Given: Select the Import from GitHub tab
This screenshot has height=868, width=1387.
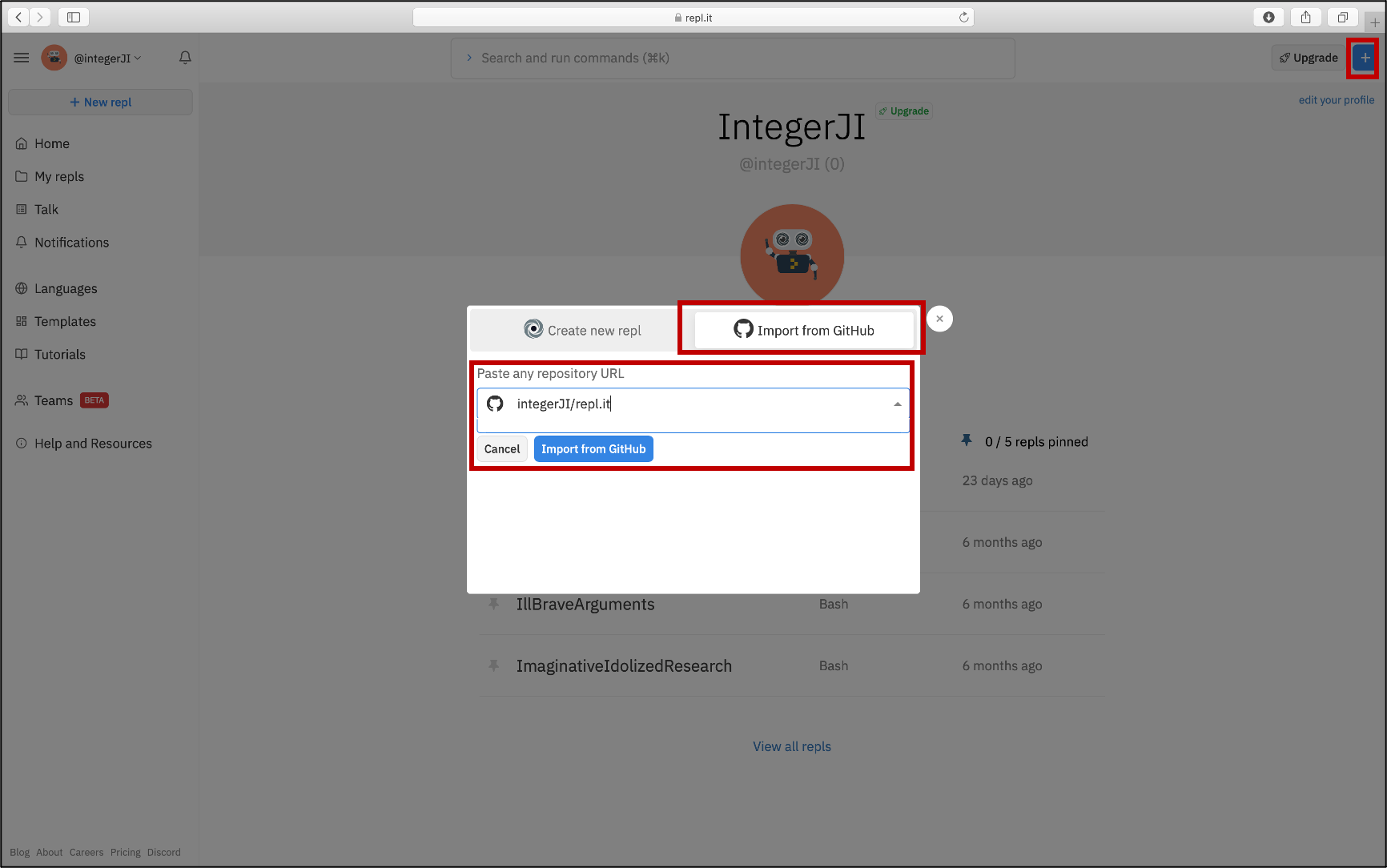Looking at the screenshot, I should [x=804, y=330].
